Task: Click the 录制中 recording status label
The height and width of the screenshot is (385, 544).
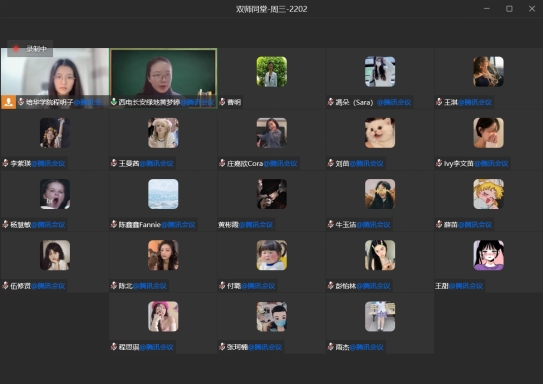Action: click(36, 49)
